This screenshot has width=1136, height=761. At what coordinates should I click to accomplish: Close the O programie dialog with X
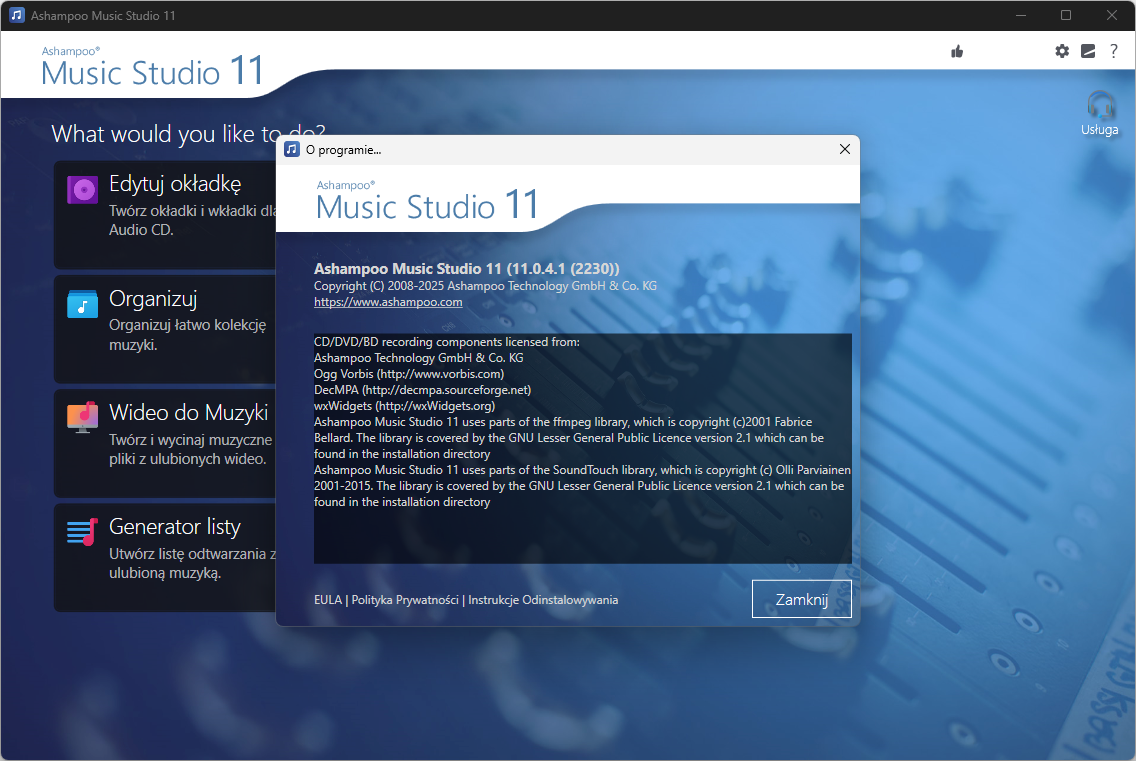click(x=844, y=149)
